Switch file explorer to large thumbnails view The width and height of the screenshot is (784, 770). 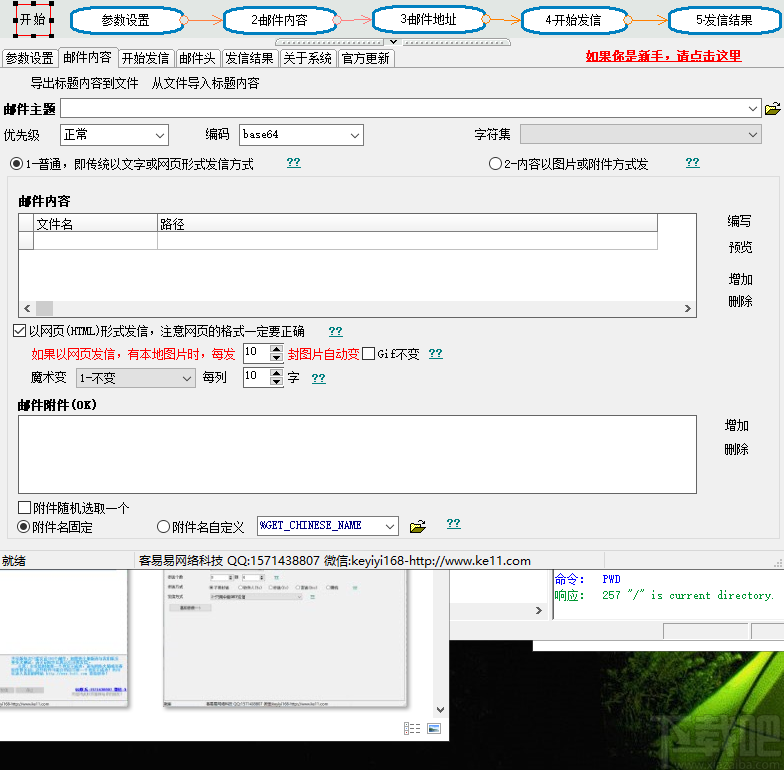(434, 728)
